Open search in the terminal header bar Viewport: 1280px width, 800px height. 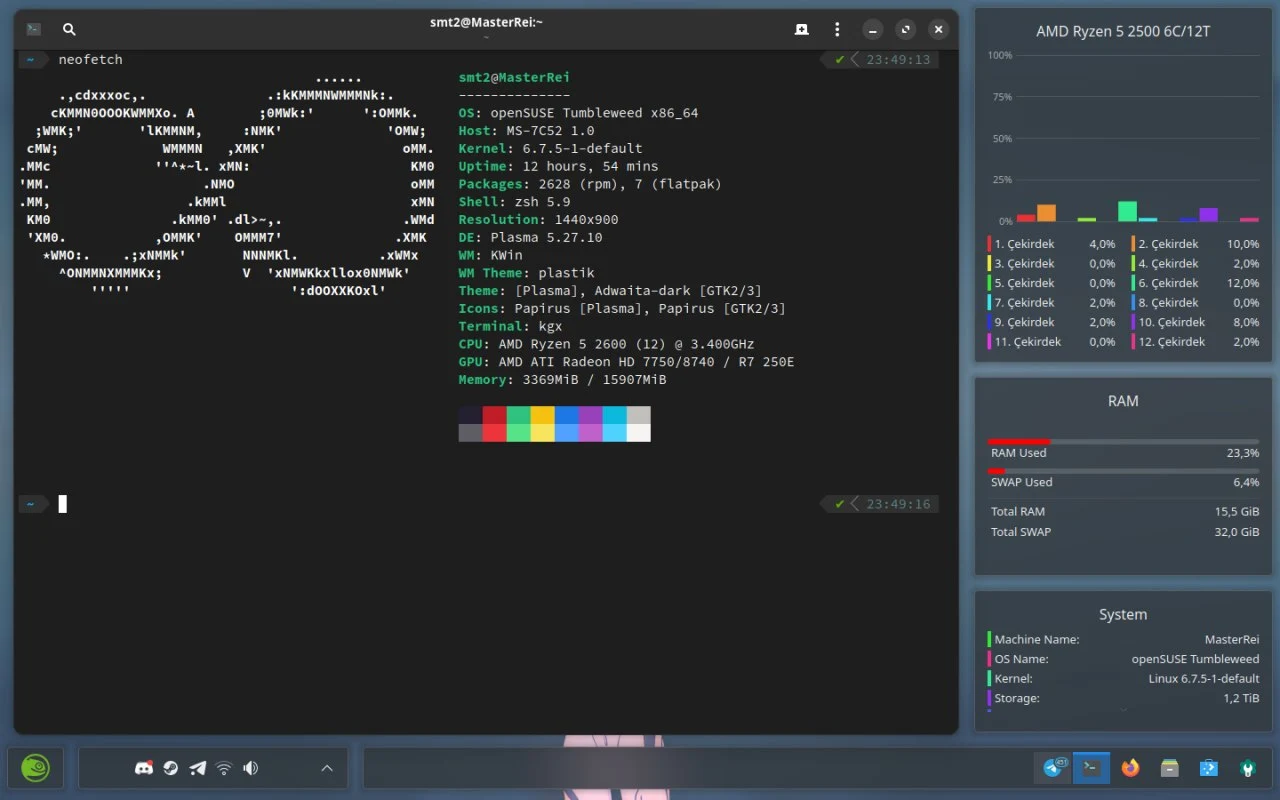pos(69,30)
